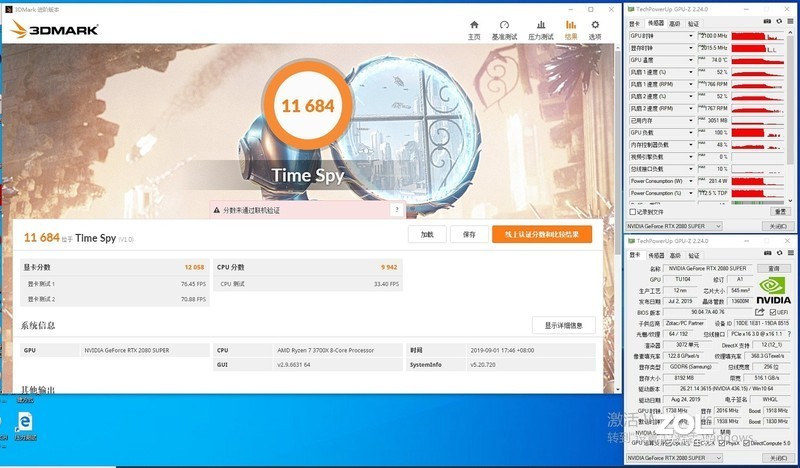The width and height of the screenshot is (800, 468).
Task: Open 3DMark Options (选项) gear icon
Action: tap(595, 30)
